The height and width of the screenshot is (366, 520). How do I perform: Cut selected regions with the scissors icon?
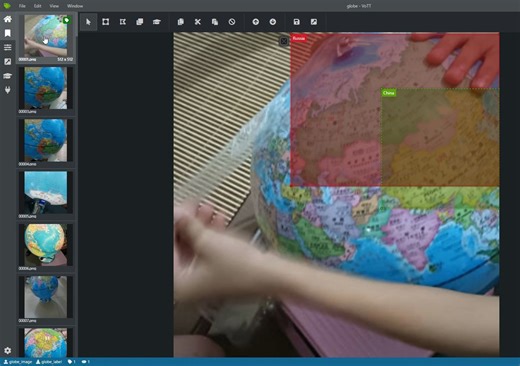pos(198,22)
